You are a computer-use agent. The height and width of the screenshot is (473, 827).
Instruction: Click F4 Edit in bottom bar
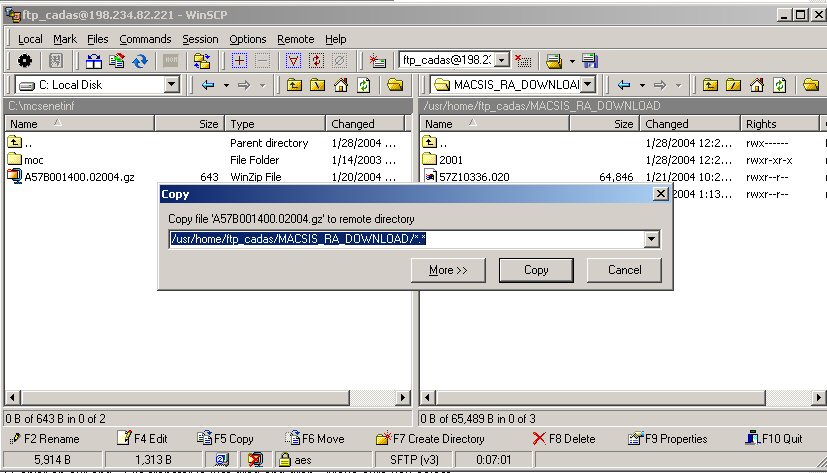pos(142,438)
